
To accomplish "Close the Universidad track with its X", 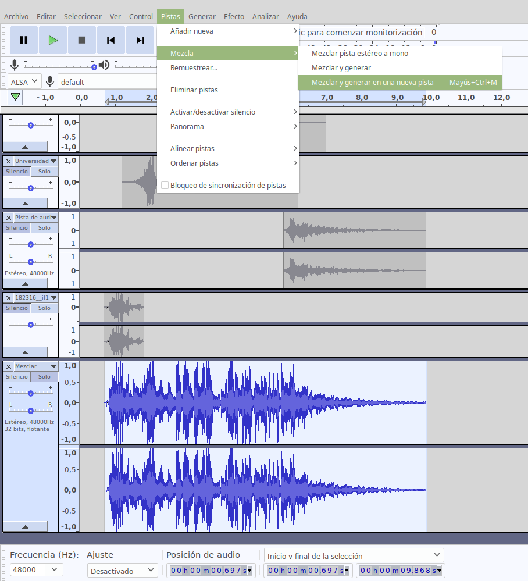I will point(8,161).
